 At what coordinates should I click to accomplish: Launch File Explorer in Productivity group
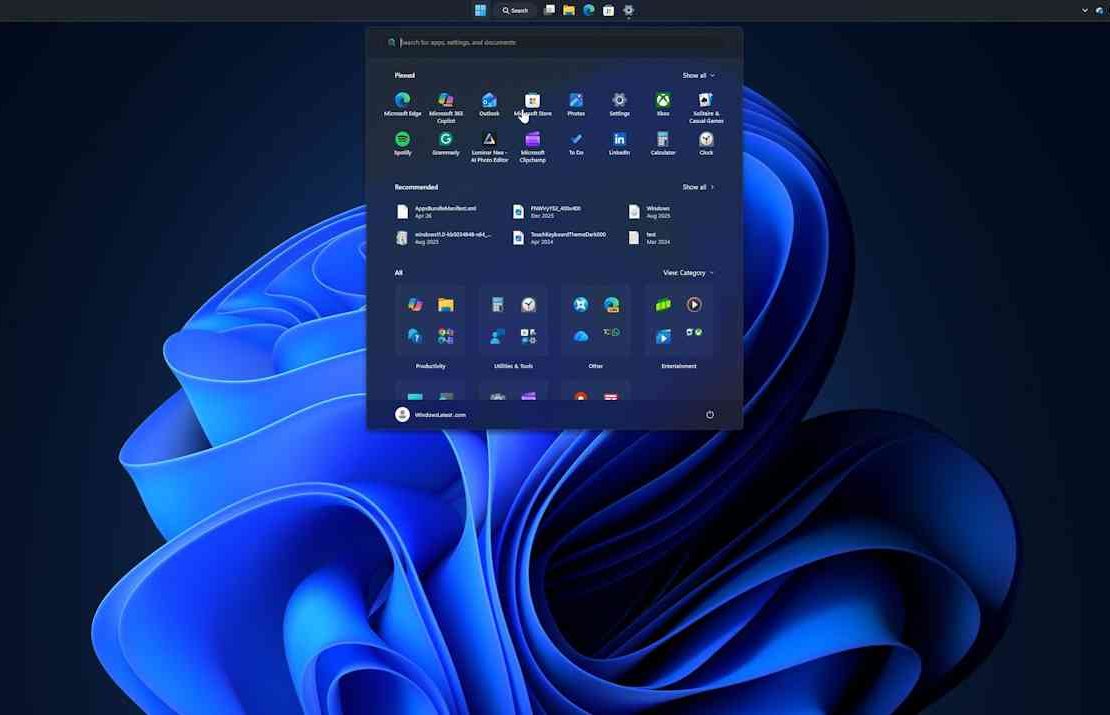445,304
